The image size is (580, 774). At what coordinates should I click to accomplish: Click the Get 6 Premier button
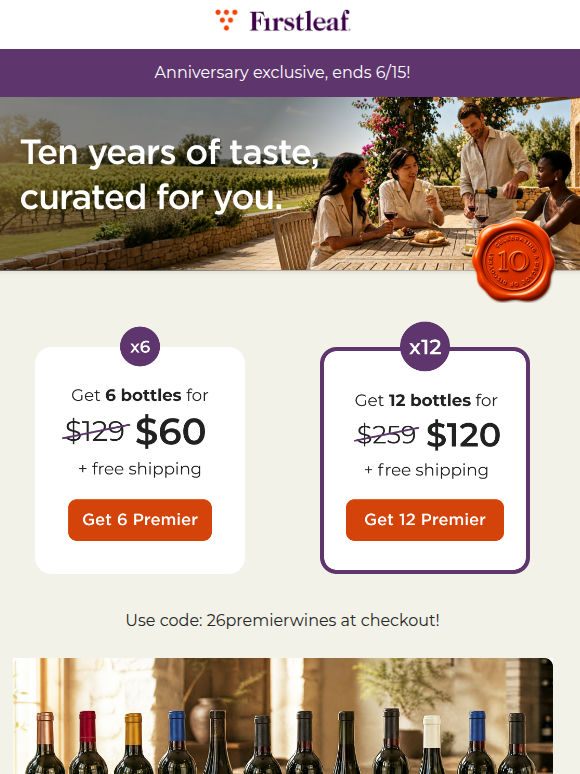(x=140, y=520)
